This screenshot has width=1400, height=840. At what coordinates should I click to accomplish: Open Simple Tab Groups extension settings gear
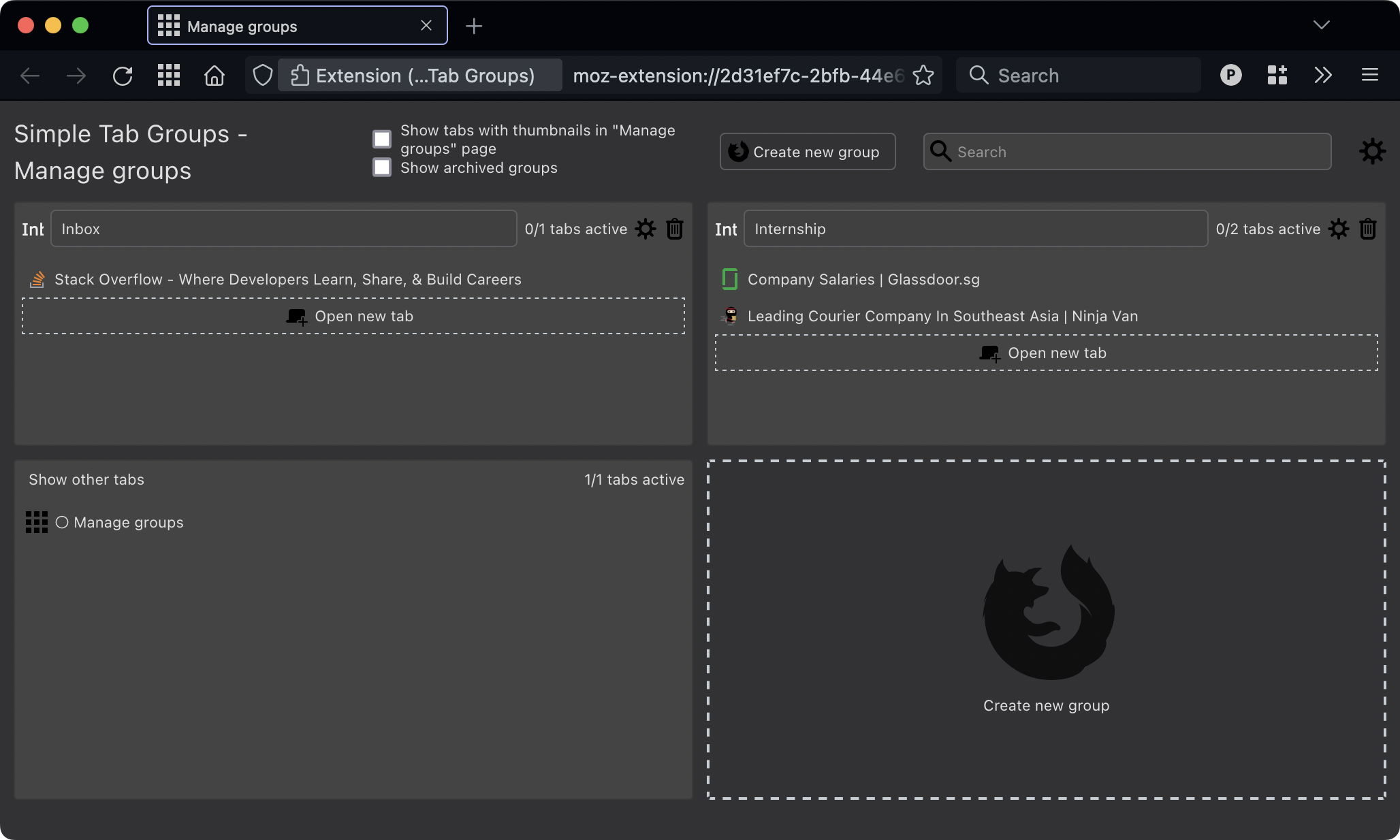(x=1373, y=151)
